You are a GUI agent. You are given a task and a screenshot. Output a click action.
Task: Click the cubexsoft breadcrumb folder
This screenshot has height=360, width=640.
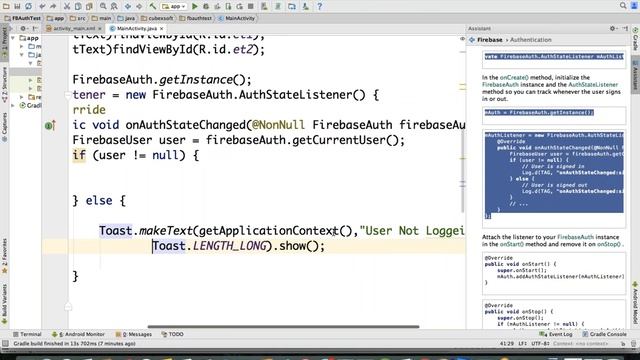157,18
